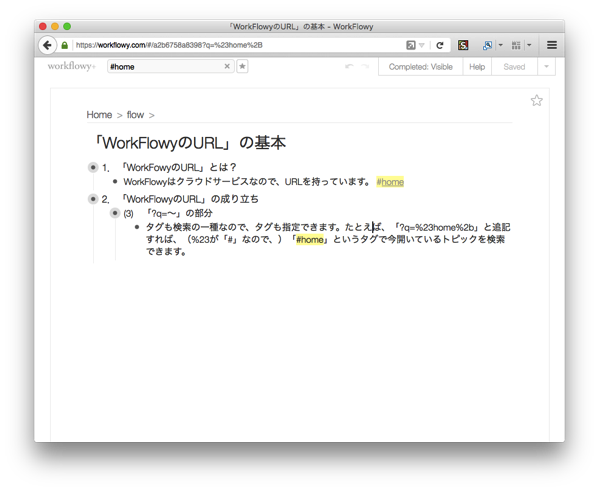The width and height of the screenshot is (599, 491).
Task: Click bullet of WorkFlowyはクラウドサービス item
Action: (x=115, y=181)
